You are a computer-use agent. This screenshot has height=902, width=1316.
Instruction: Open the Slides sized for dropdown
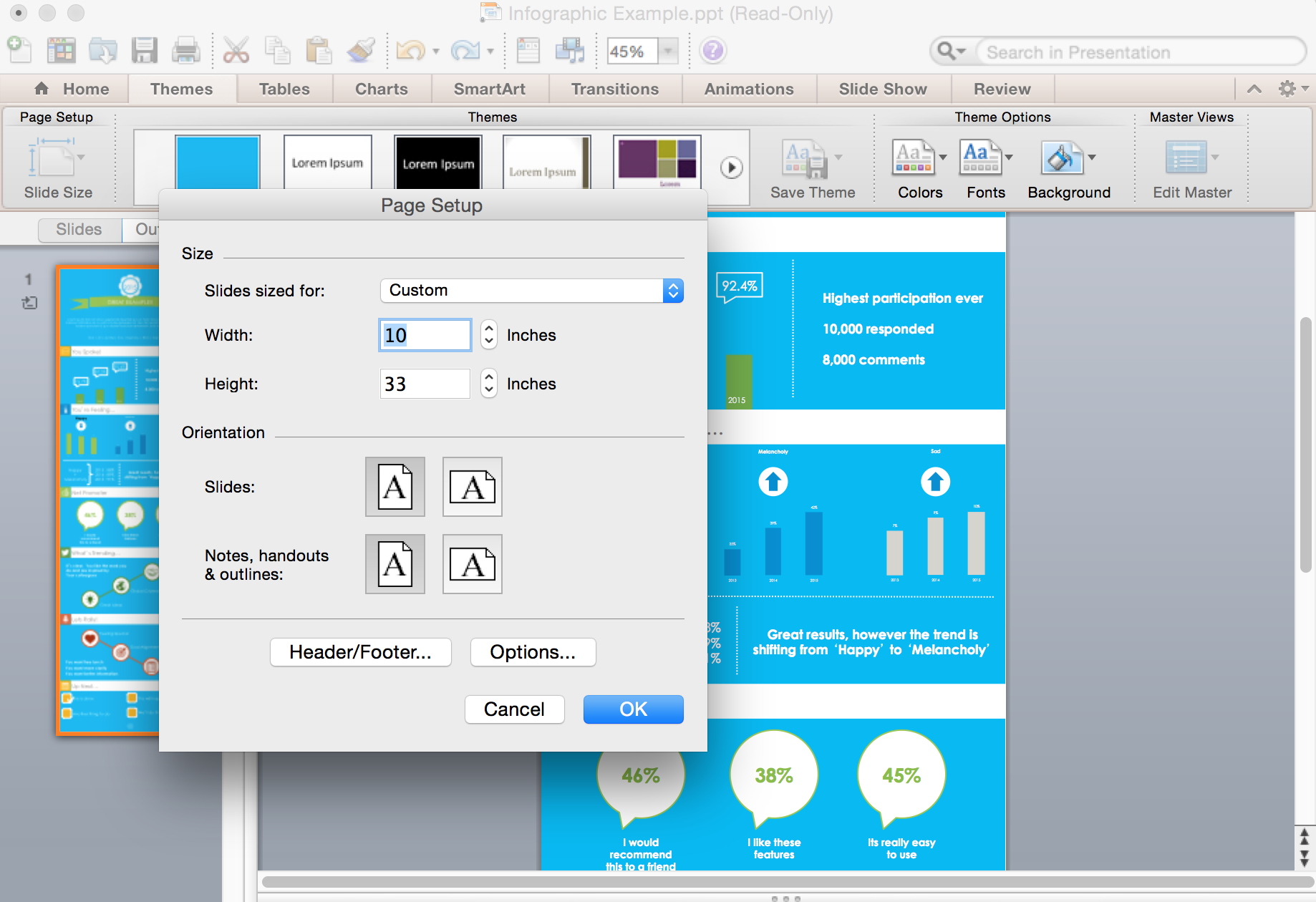pos(532,291)
